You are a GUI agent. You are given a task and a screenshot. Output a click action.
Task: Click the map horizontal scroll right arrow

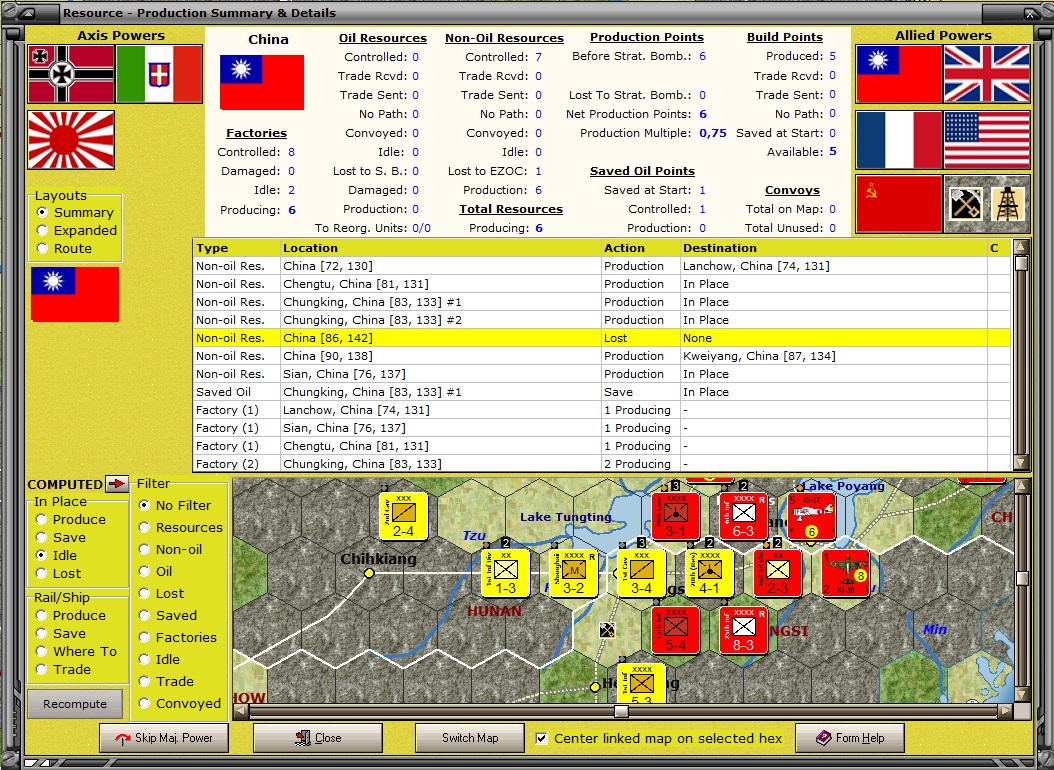point(1006,711)
